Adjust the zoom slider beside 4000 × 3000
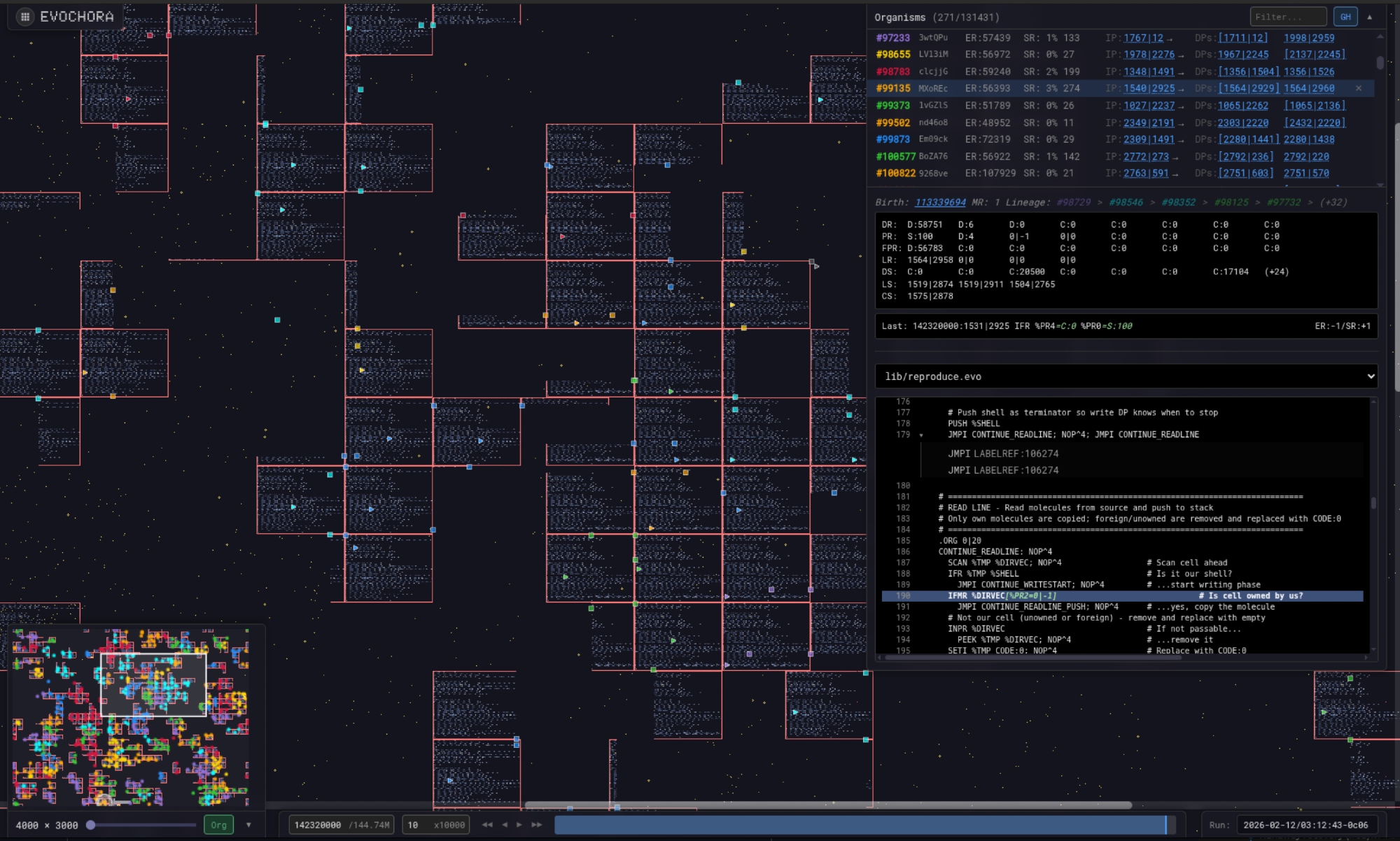This screenshot has width=1400, height=841. click(x=91, y=825)
